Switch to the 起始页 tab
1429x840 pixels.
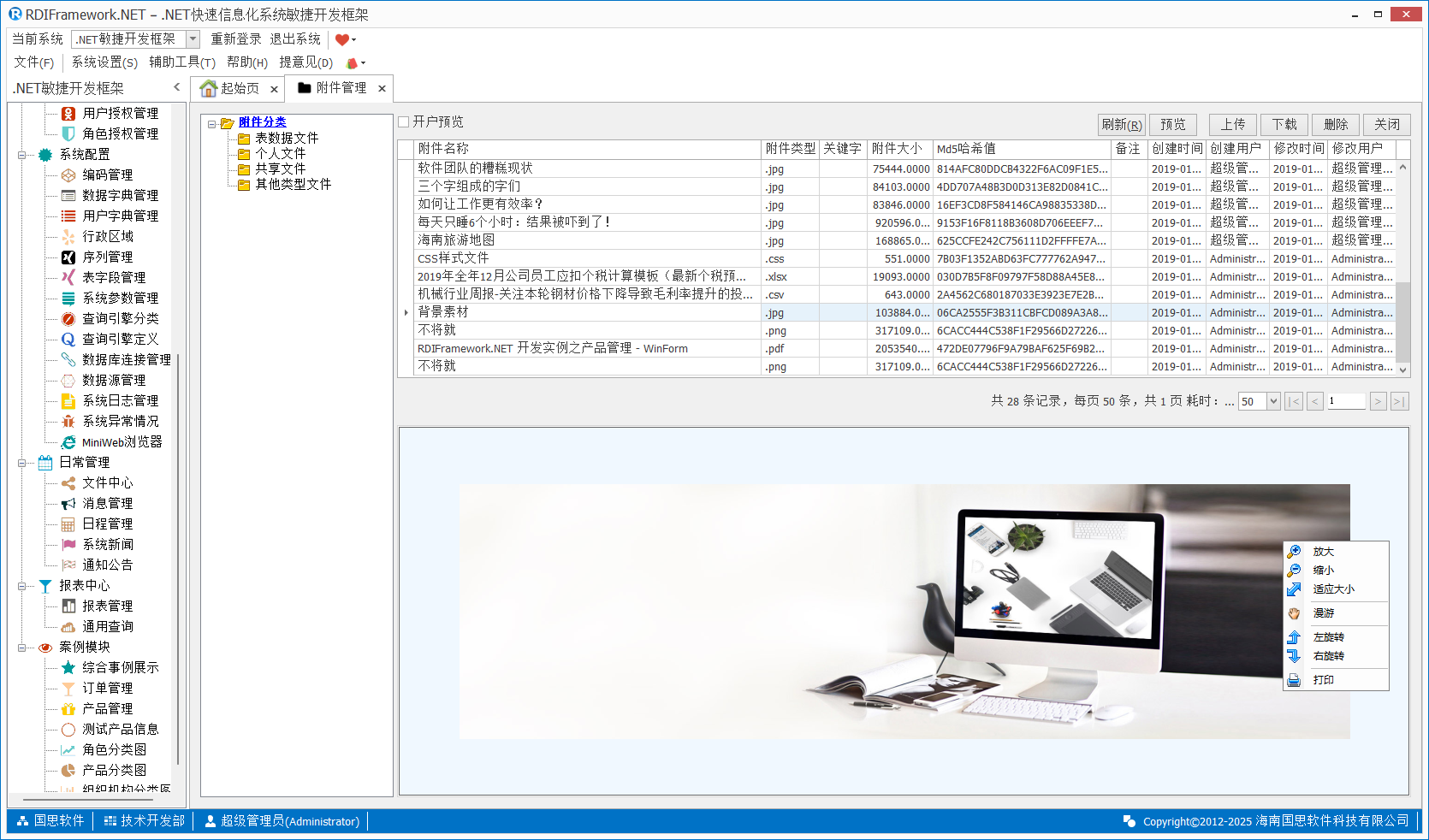click(x=231, y=88)
